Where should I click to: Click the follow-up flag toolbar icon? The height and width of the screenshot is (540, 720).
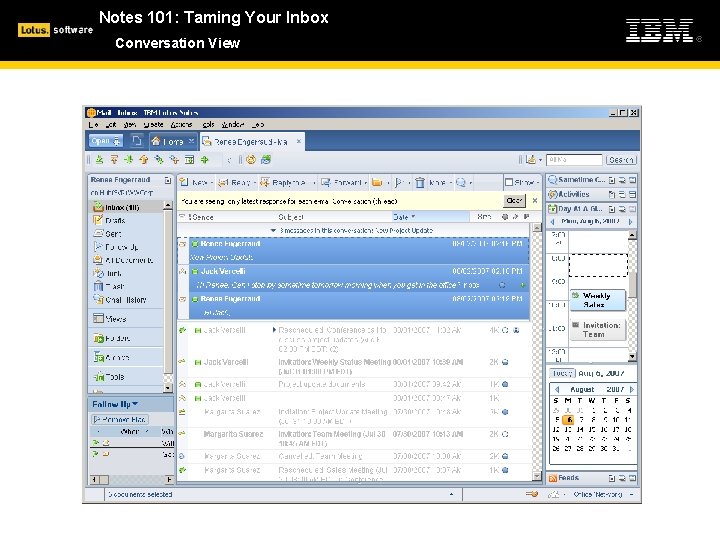coord(399,182)
